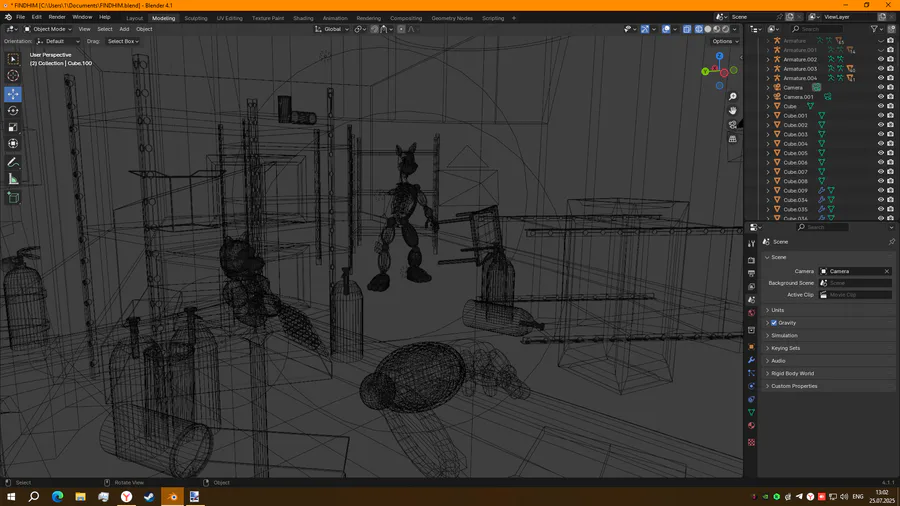This screenshot has height=506, width=900.
Task: Open the Object Mode dropdown
Action: [48, 29]
